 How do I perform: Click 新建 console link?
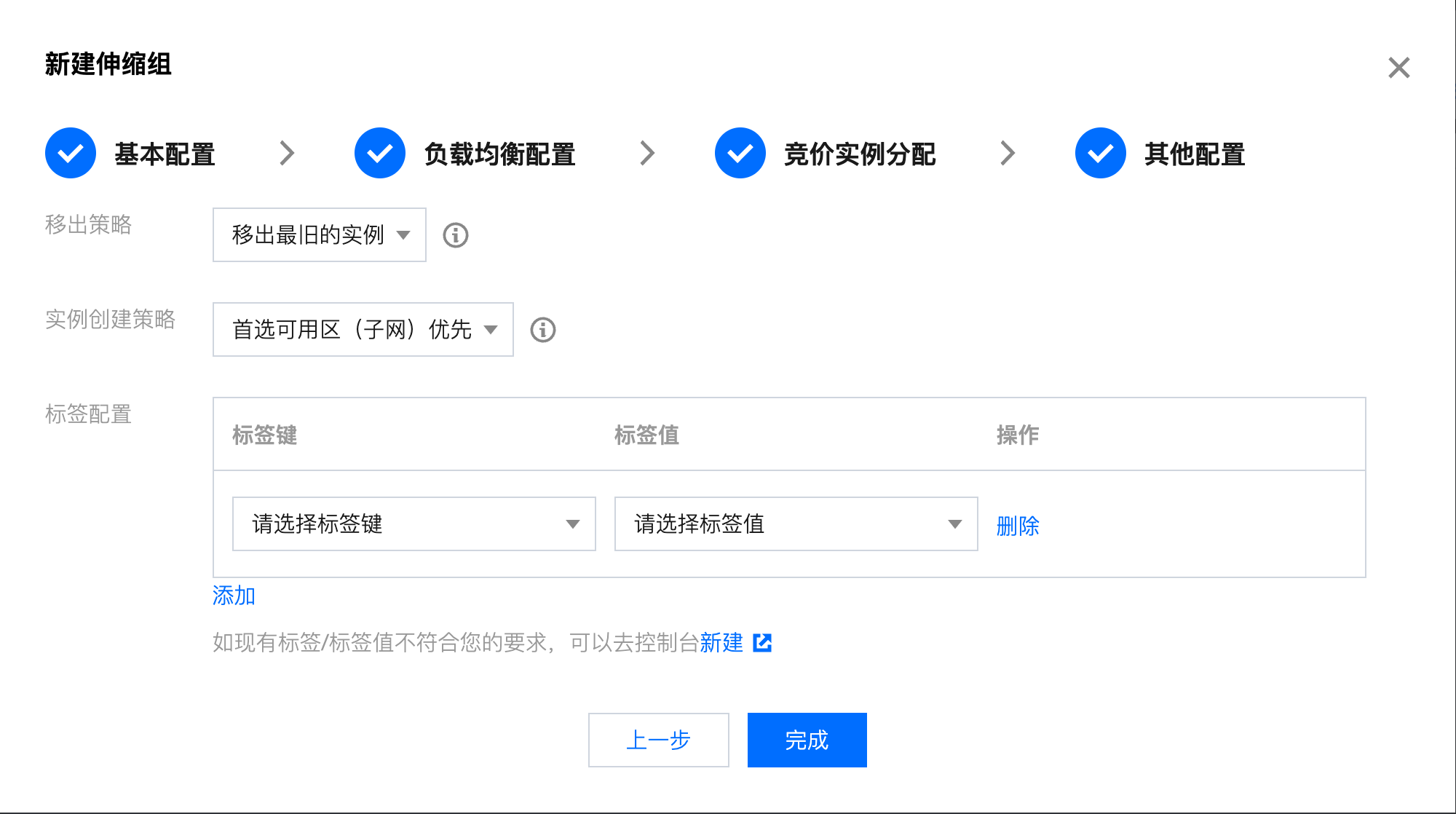point(721,643)
